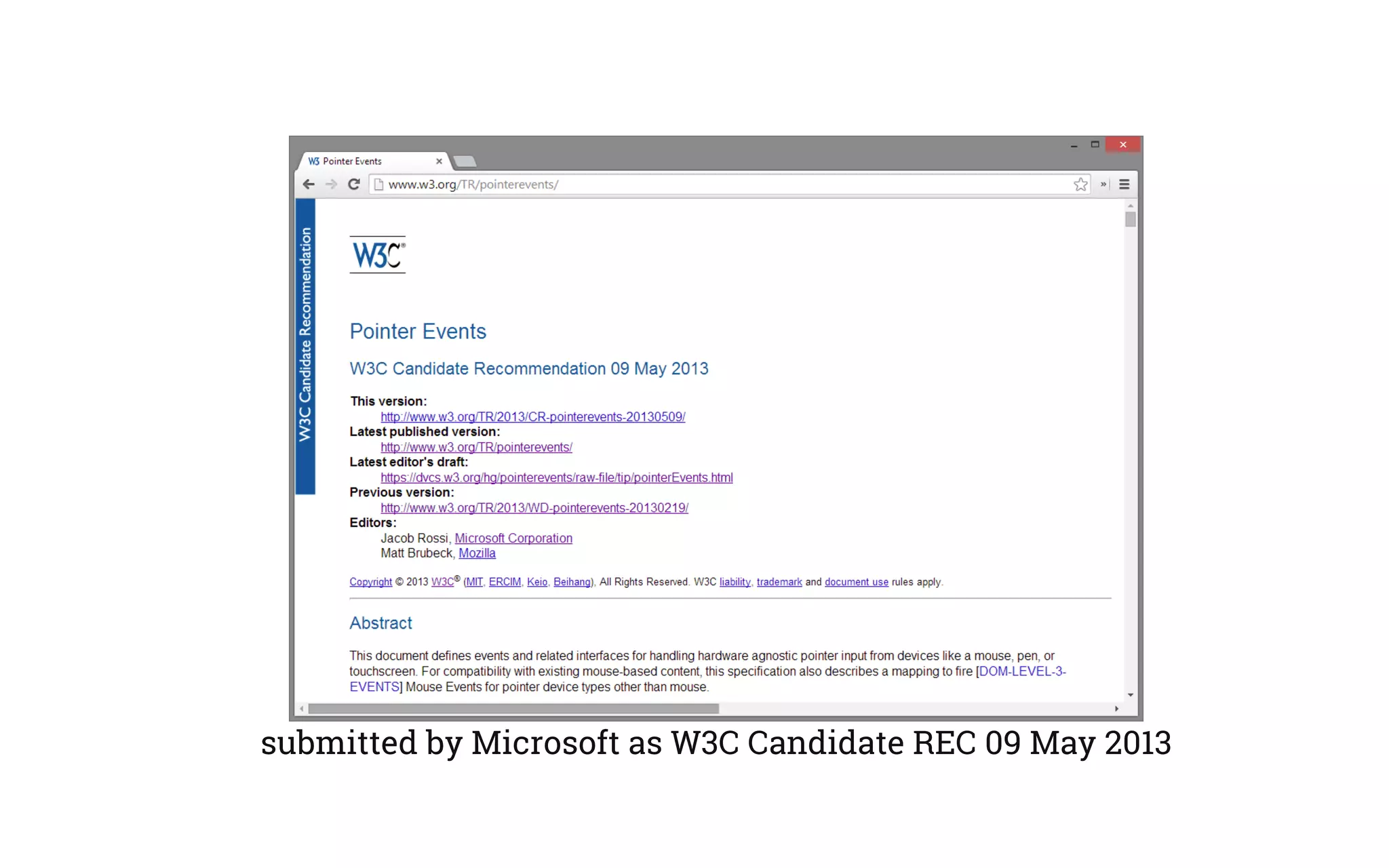This screenshot has width=1389, height=868.
Task: Open the latest published version link
Action: 476,448
